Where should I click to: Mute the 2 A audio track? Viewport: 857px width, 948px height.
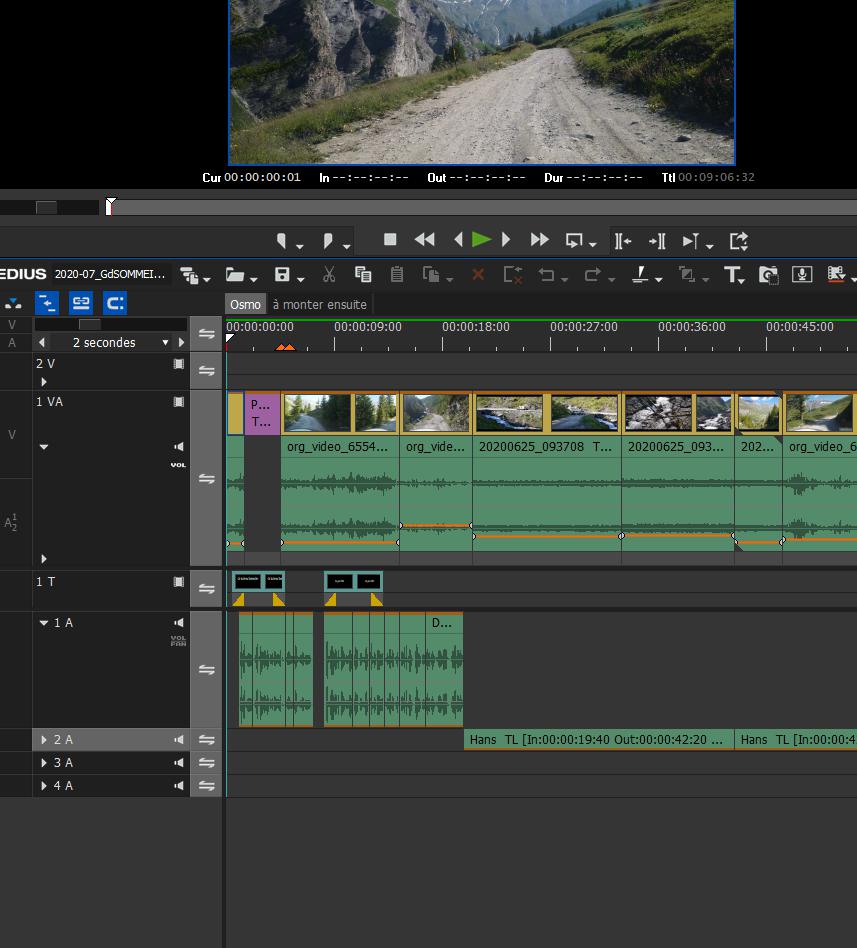click(x=179, y=740)
